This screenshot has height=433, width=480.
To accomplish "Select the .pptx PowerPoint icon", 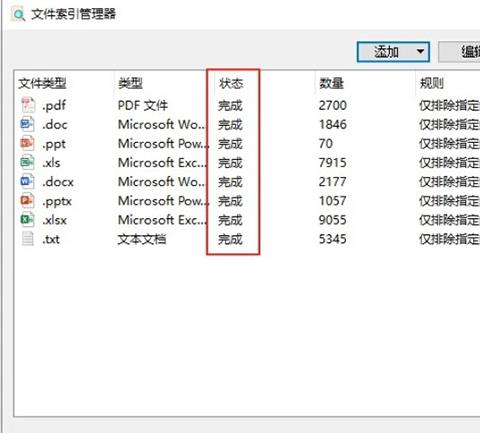I will [27, 201].
